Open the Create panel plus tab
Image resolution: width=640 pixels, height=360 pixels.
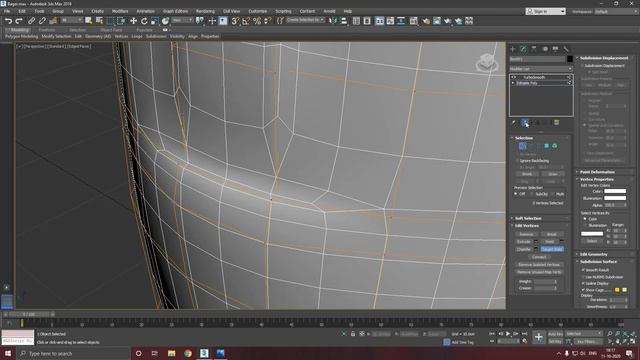[513, 49]
